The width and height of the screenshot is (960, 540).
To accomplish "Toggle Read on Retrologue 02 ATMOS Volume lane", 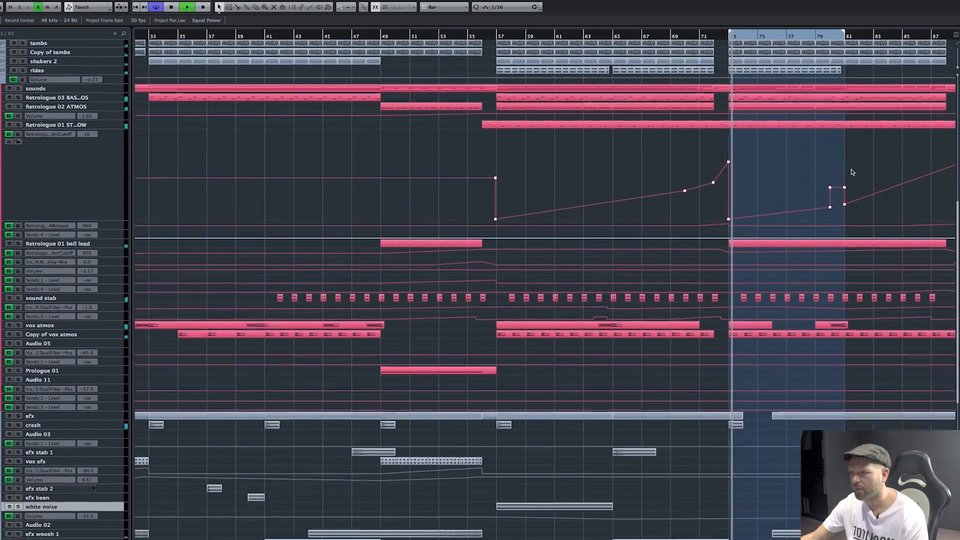I will click(x=9, y=116).
